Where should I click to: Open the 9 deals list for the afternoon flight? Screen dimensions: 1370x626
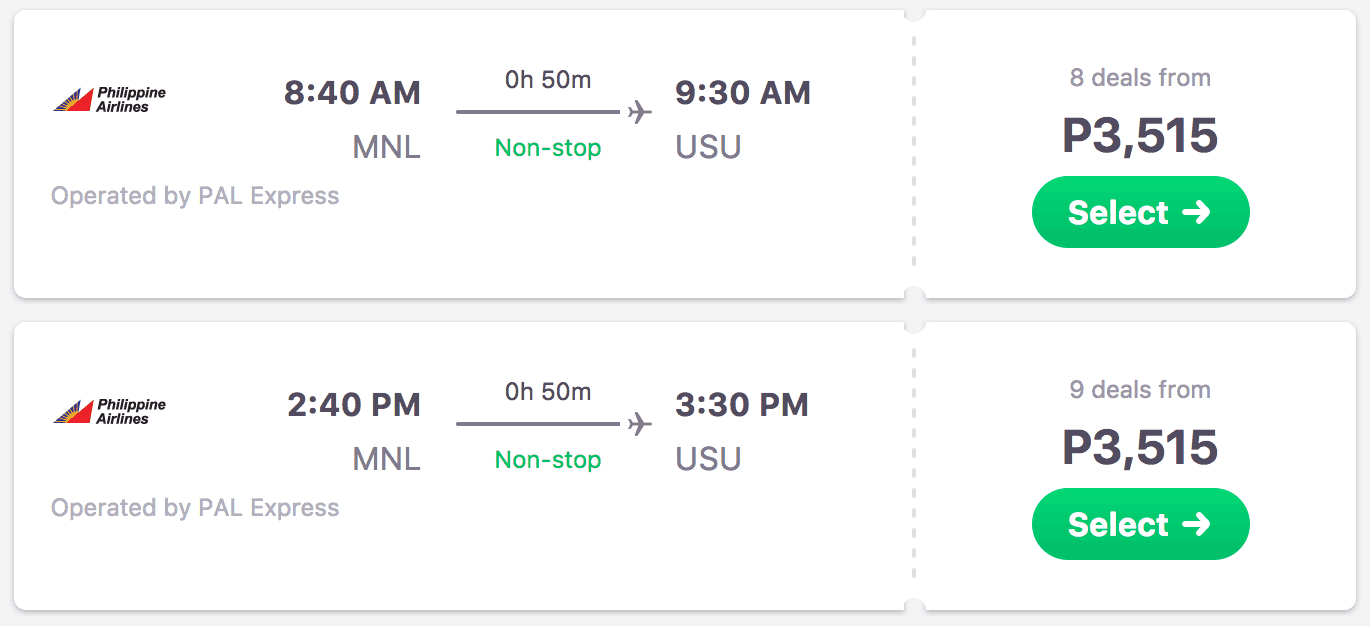point(1140,389)
